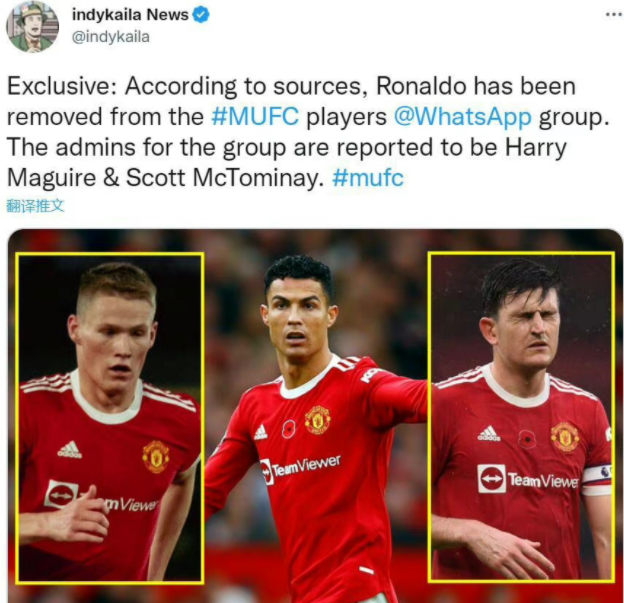Follow the uppercase #MUFC hashtag
The image size is (624, 603).
[255, 117]
